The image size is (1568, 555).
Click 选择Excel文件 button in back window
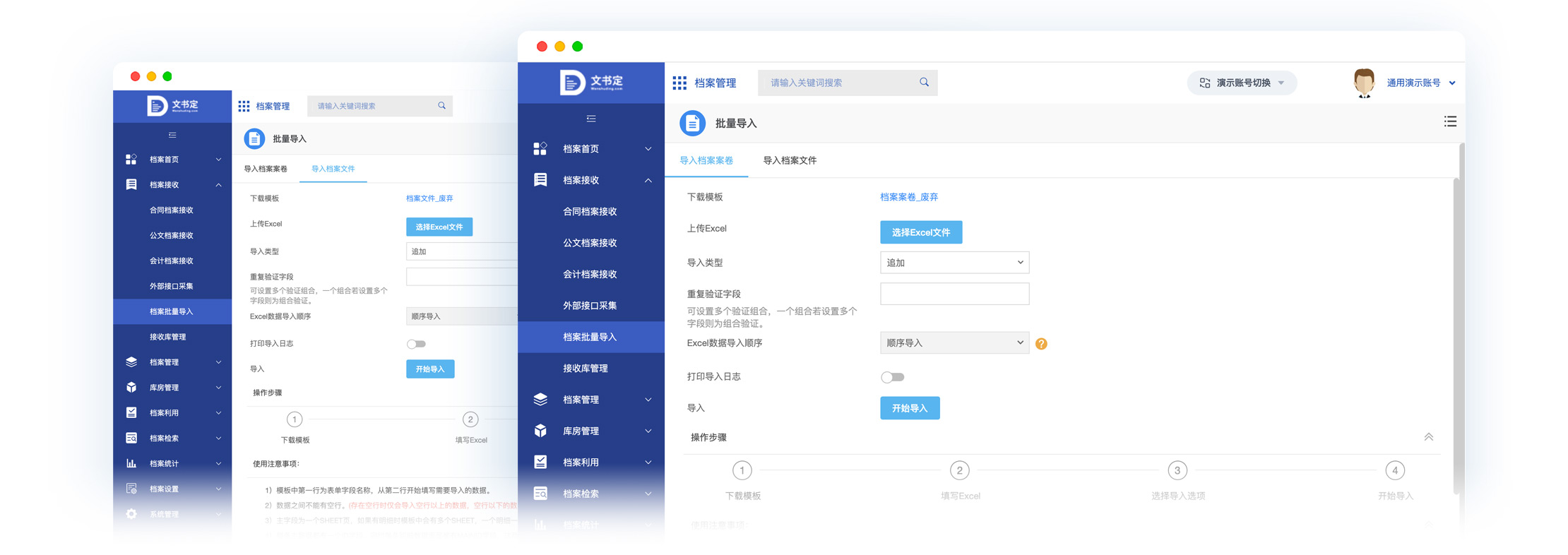pyautogui.click(x=439, y=227)
